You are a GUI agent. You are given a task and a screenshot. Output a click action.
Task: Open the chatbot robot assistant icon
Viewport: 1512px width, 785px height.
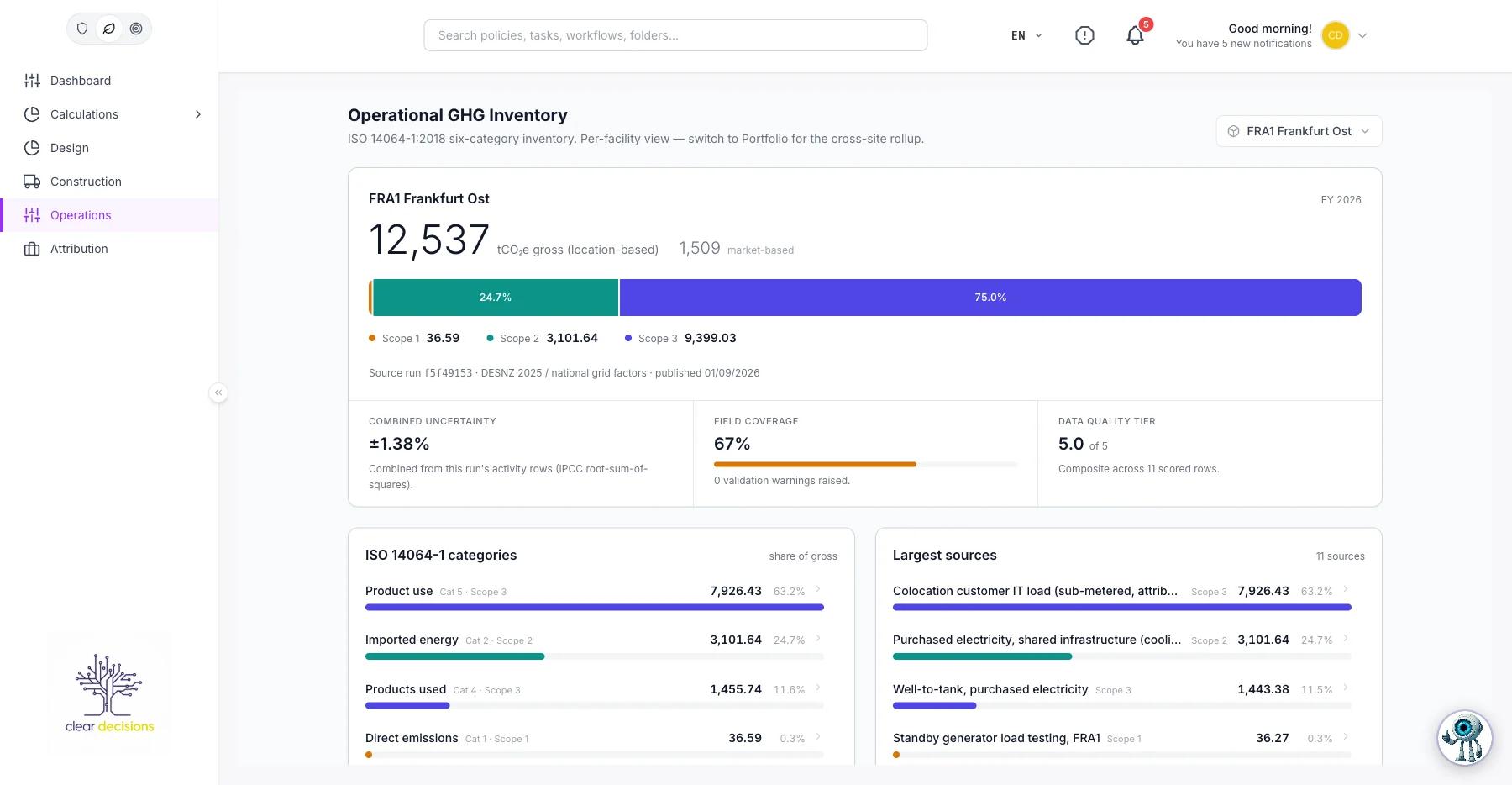(1464, 738)
